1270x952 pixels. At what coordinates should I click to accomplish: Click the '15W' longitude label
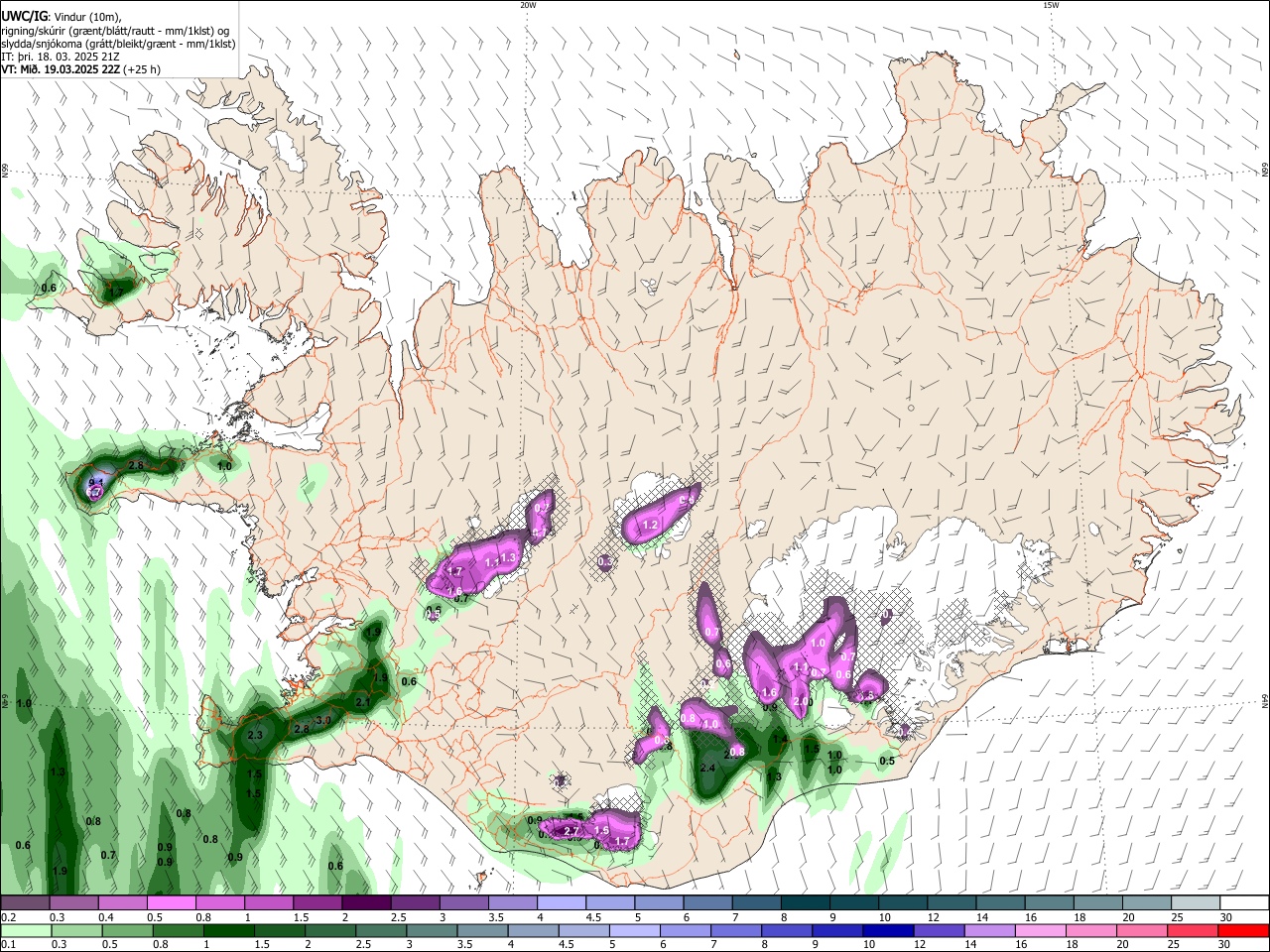pyautogui.click(x=1052, y=5)
